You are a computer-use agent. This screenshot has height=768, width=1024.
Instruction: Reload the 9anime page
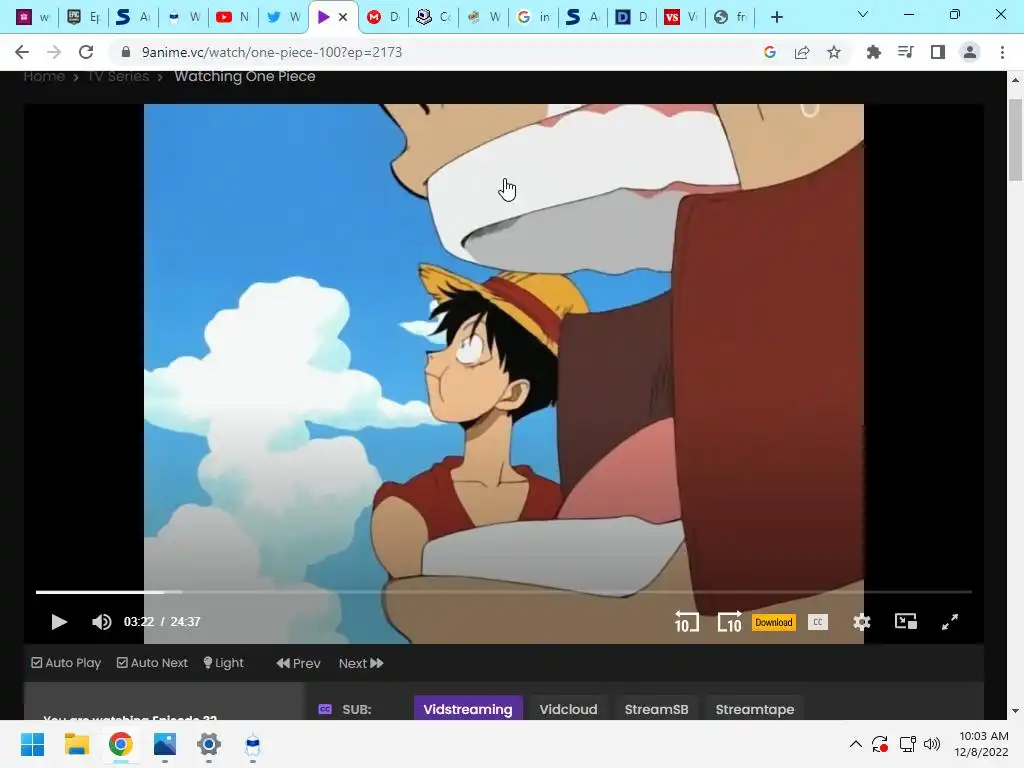86,52
